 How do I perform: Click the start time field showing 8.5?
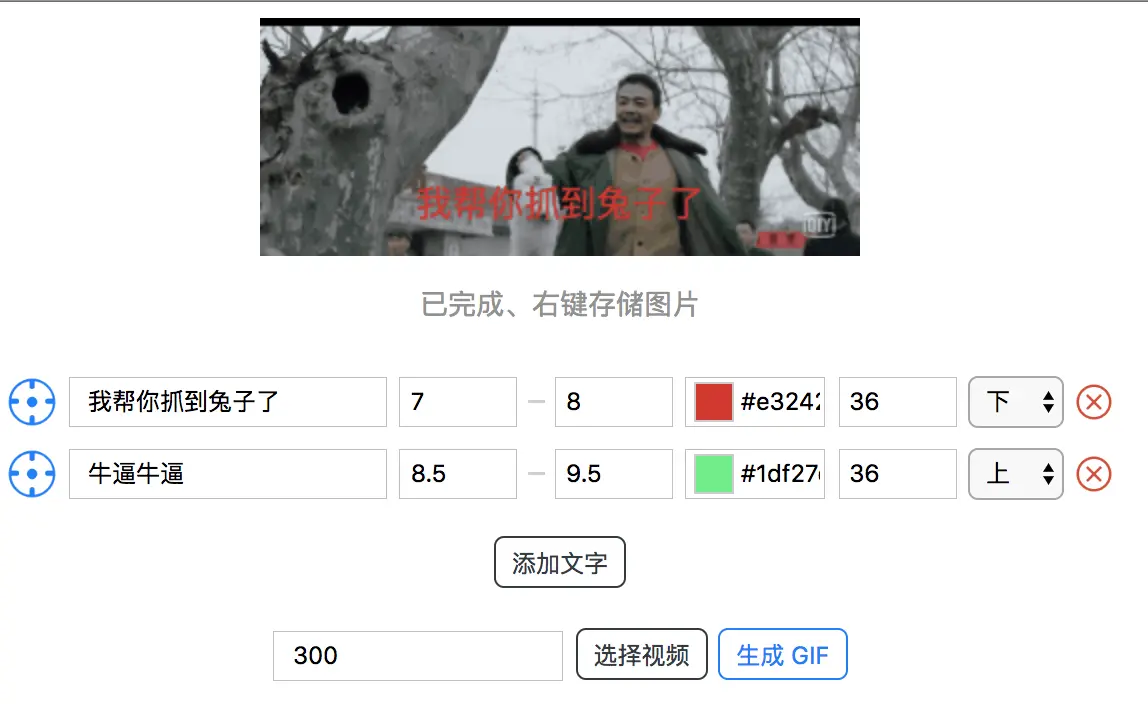[x=458, y=473]
